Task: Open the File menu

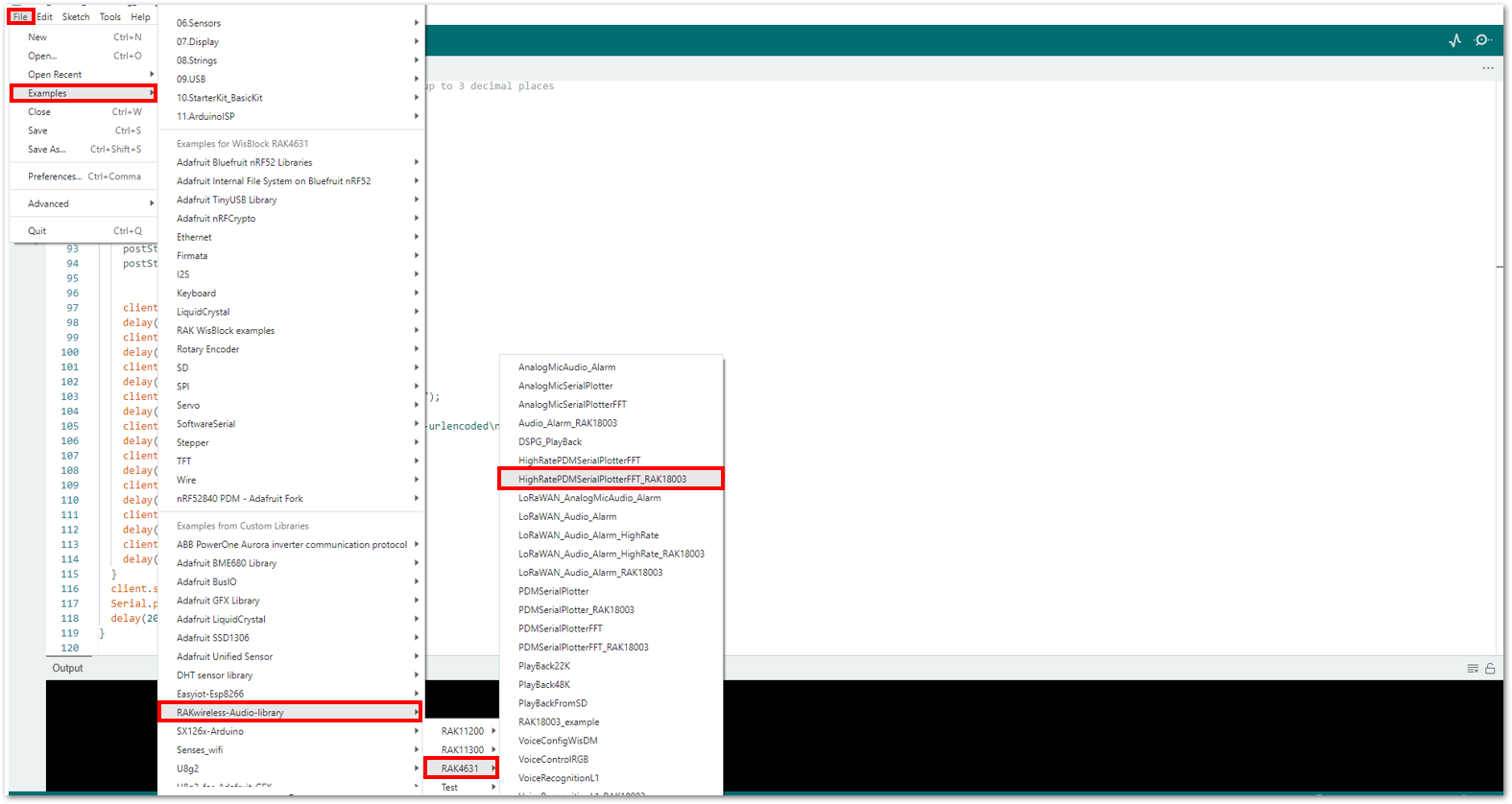Action: [20, 16]
